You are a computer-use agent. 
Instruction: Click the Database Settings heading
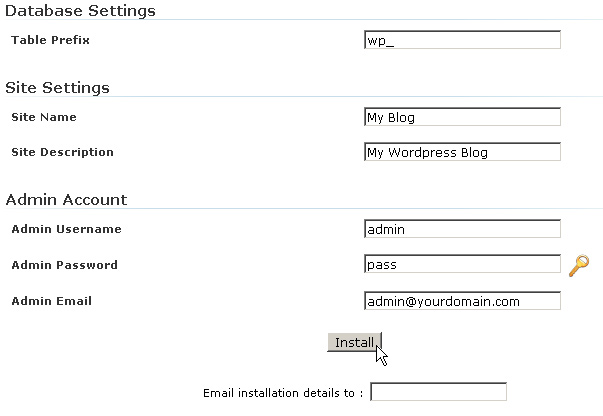[81, 11]
